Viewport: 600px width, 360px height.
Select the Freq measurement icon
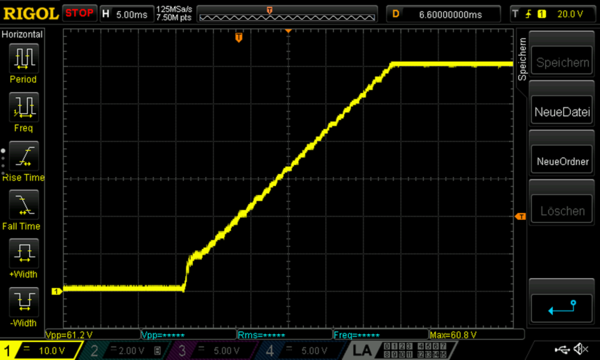tap(24, 107)
